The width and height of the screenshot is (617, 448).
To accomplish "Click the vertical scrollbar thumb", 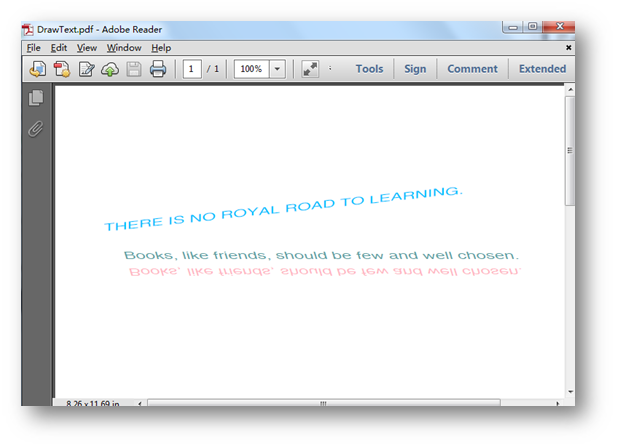I will [x=570, y=151].
